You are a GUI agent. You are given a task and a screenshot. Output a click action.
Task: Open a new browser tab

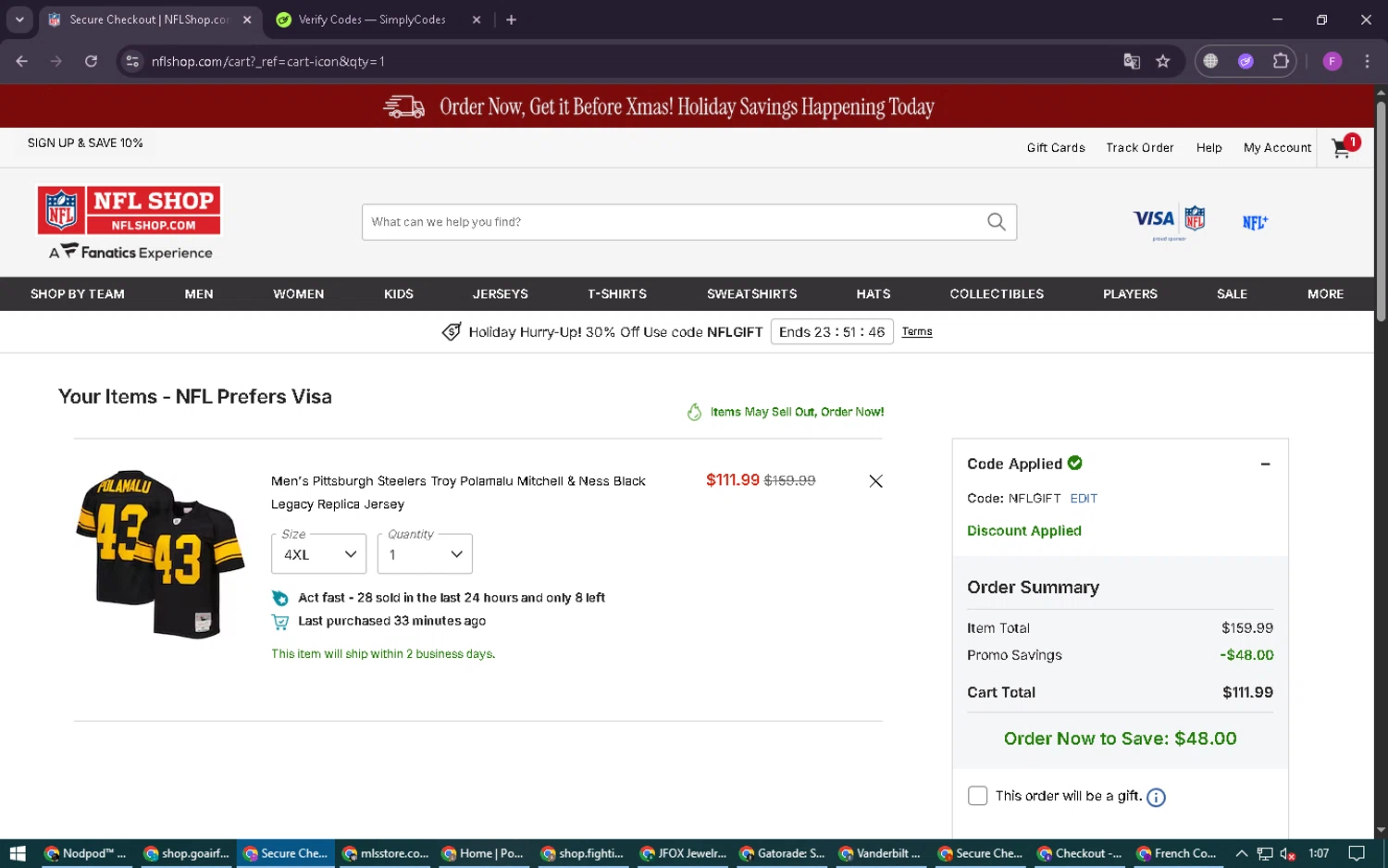[x=511, y=19]
